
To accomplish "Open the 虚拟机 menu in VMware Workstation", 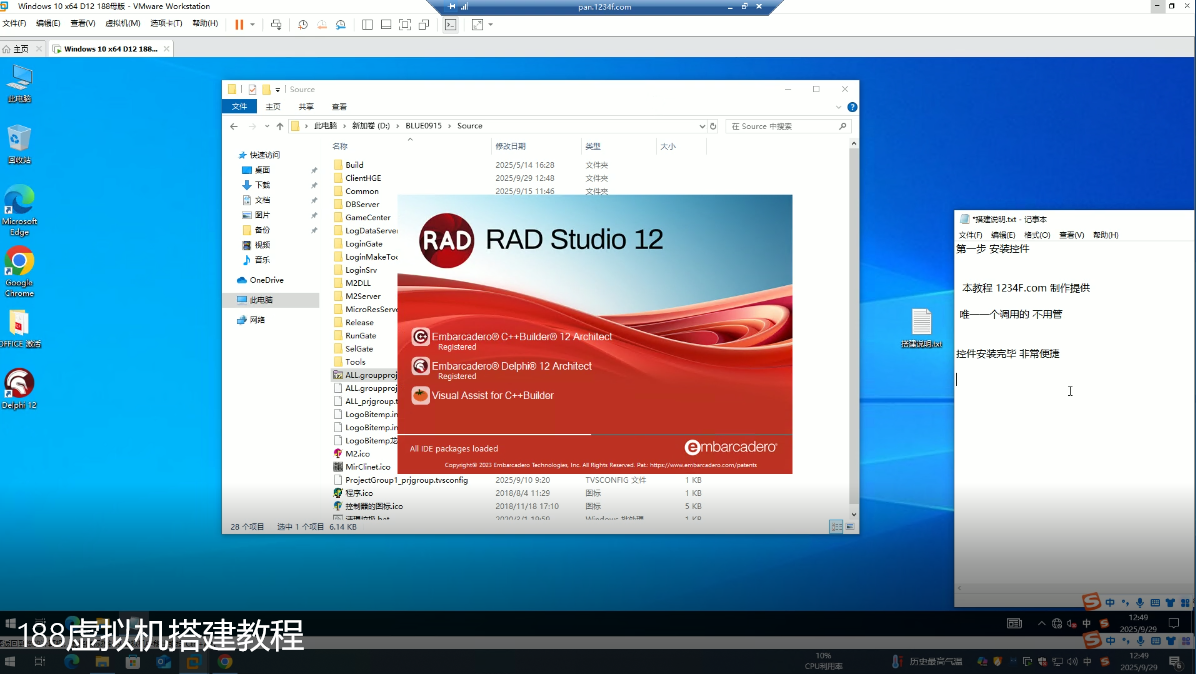I will point(123,22).
